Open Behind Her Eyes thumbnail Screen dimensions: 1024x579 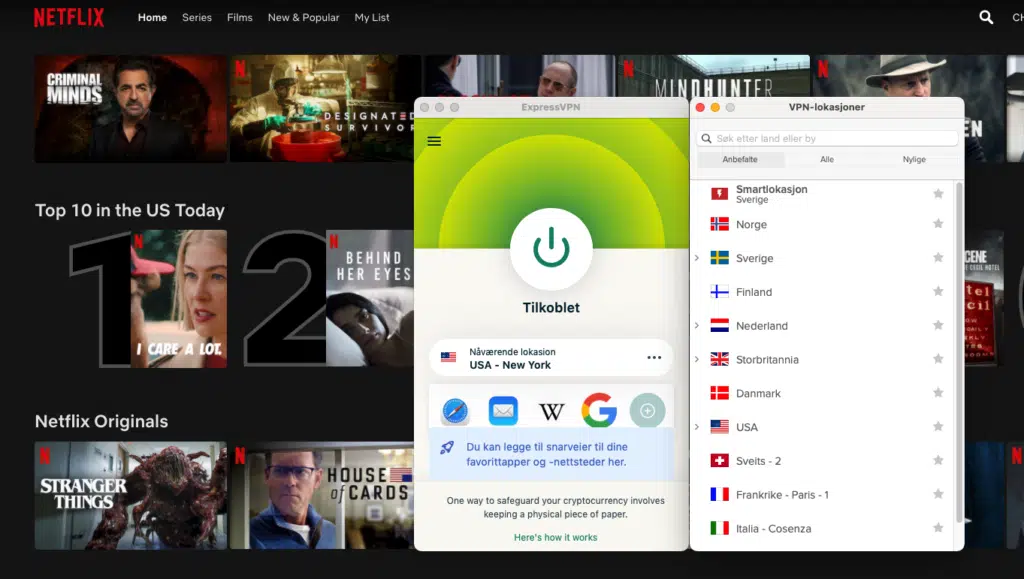tap(370, 298)
